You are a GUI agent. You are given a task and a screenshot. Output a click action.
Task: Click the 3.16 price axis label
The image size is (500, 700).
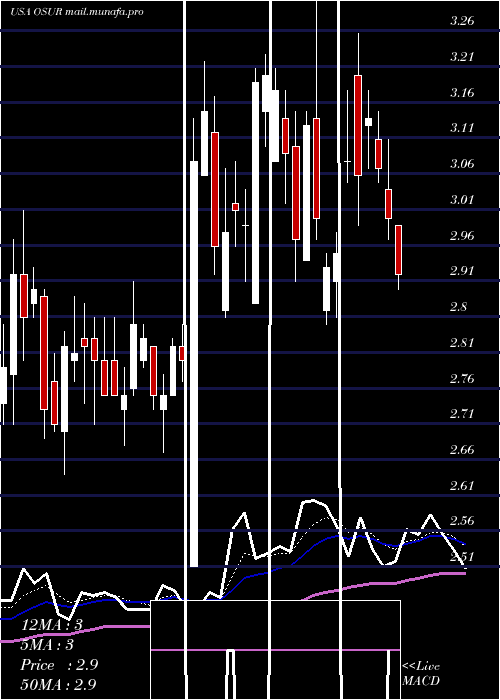[x=462, y=92]
